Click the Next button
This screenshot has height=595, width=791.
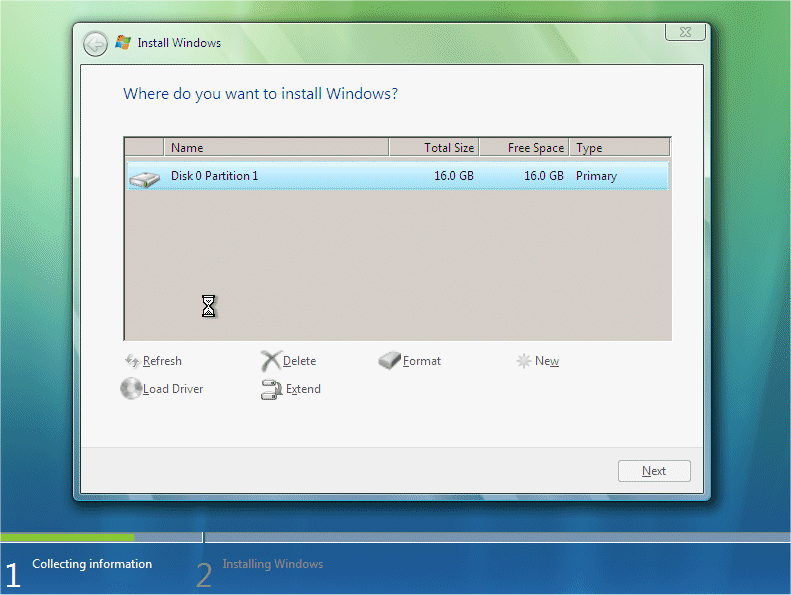pos(654,471)
